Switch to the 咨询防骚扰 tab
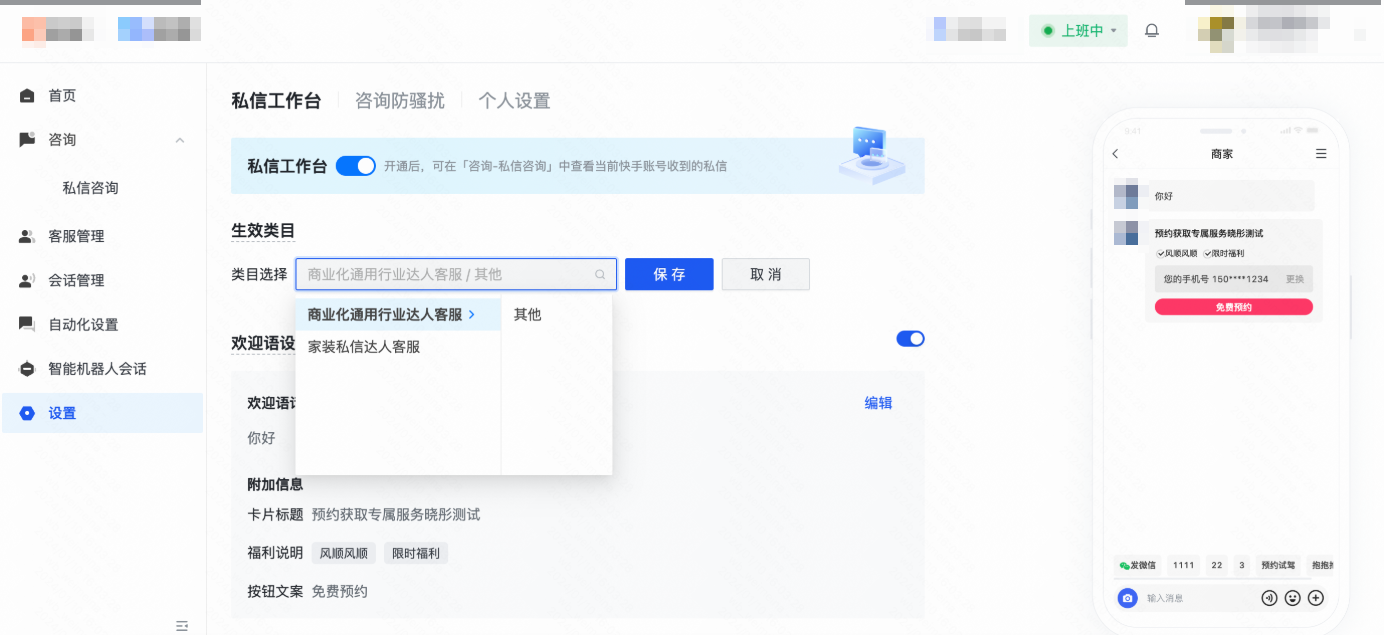This screenshot has height=635, width=1384. click(x=400, y=100)
